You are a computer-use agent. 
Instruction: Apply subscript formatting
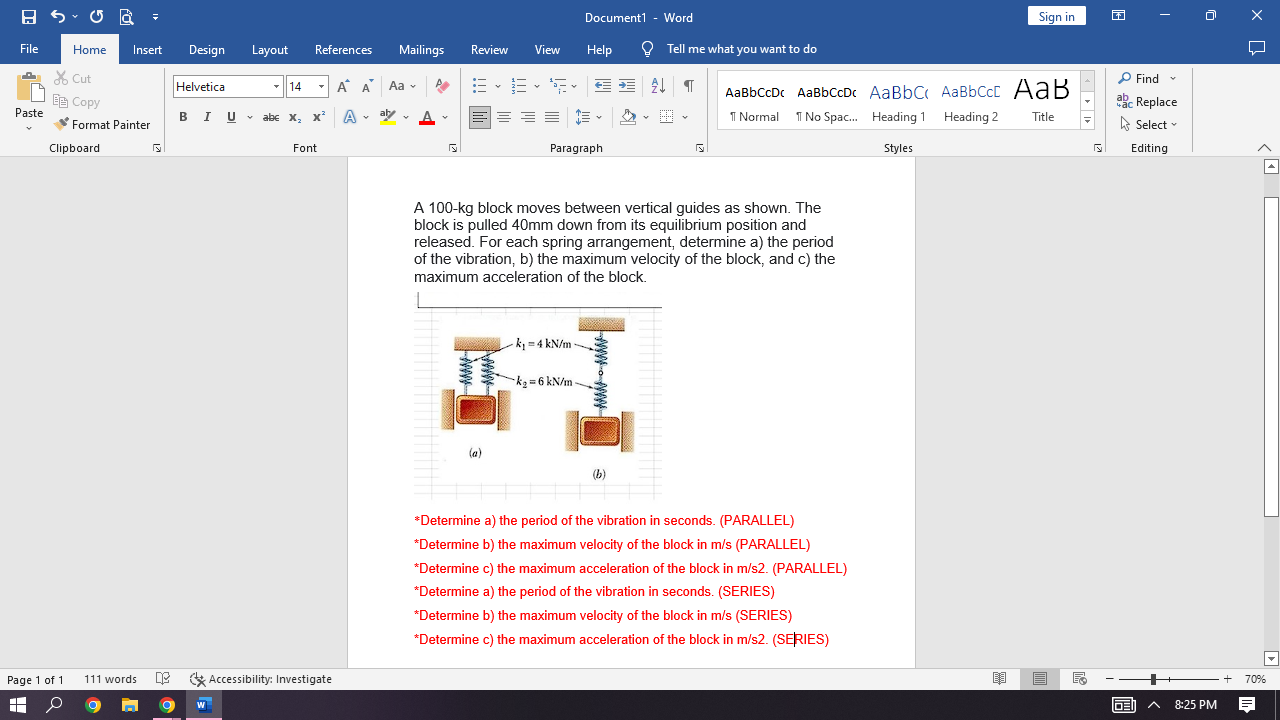pyautogui.click(x=294, y=117)
